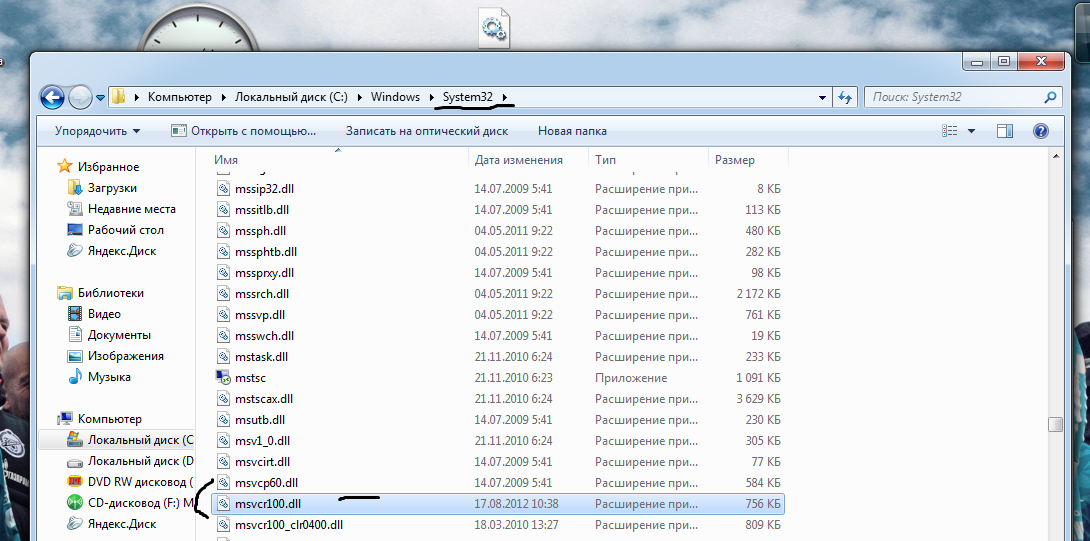The width and height of the screenshot is (1090, 541).
Task: Open the address bar history dropdown
Action: tap(823, 98)
